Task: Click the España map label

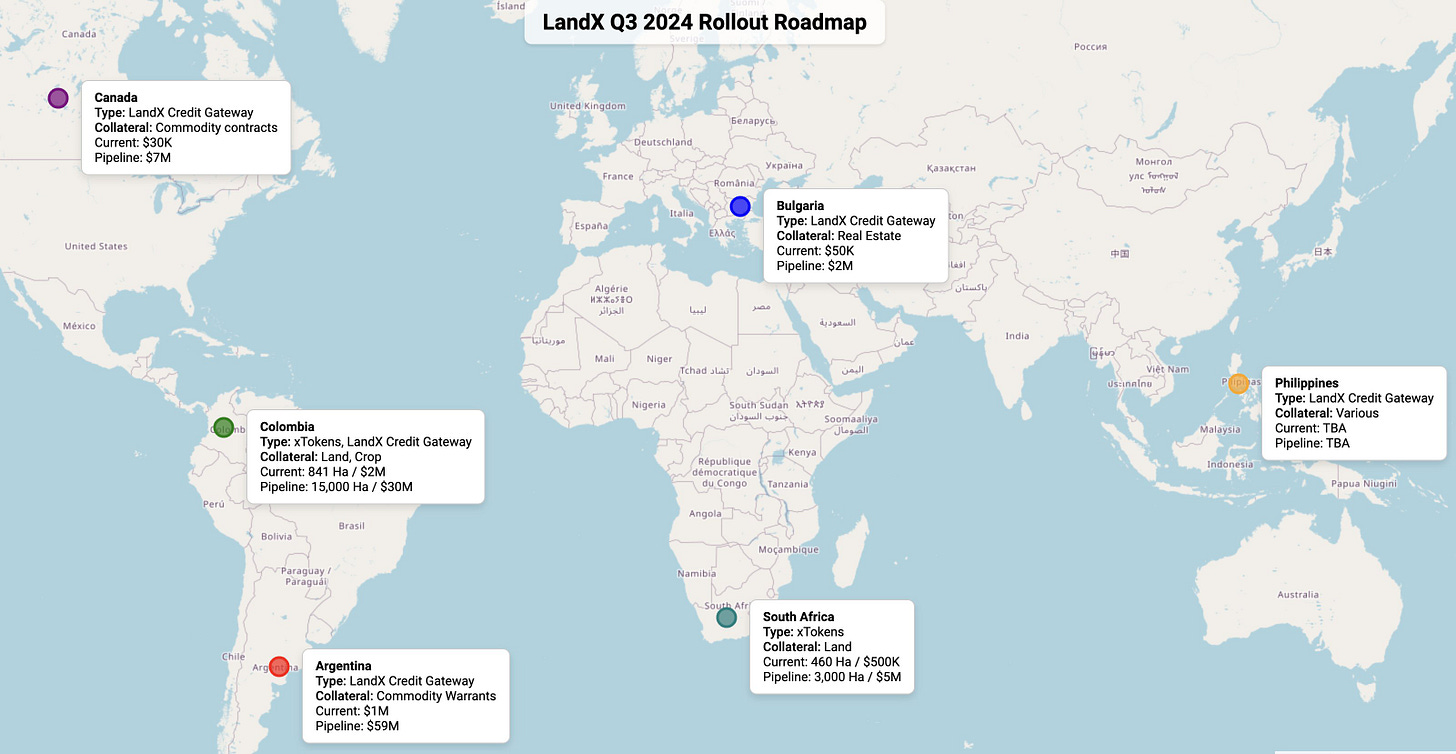Action: (591, 226)
